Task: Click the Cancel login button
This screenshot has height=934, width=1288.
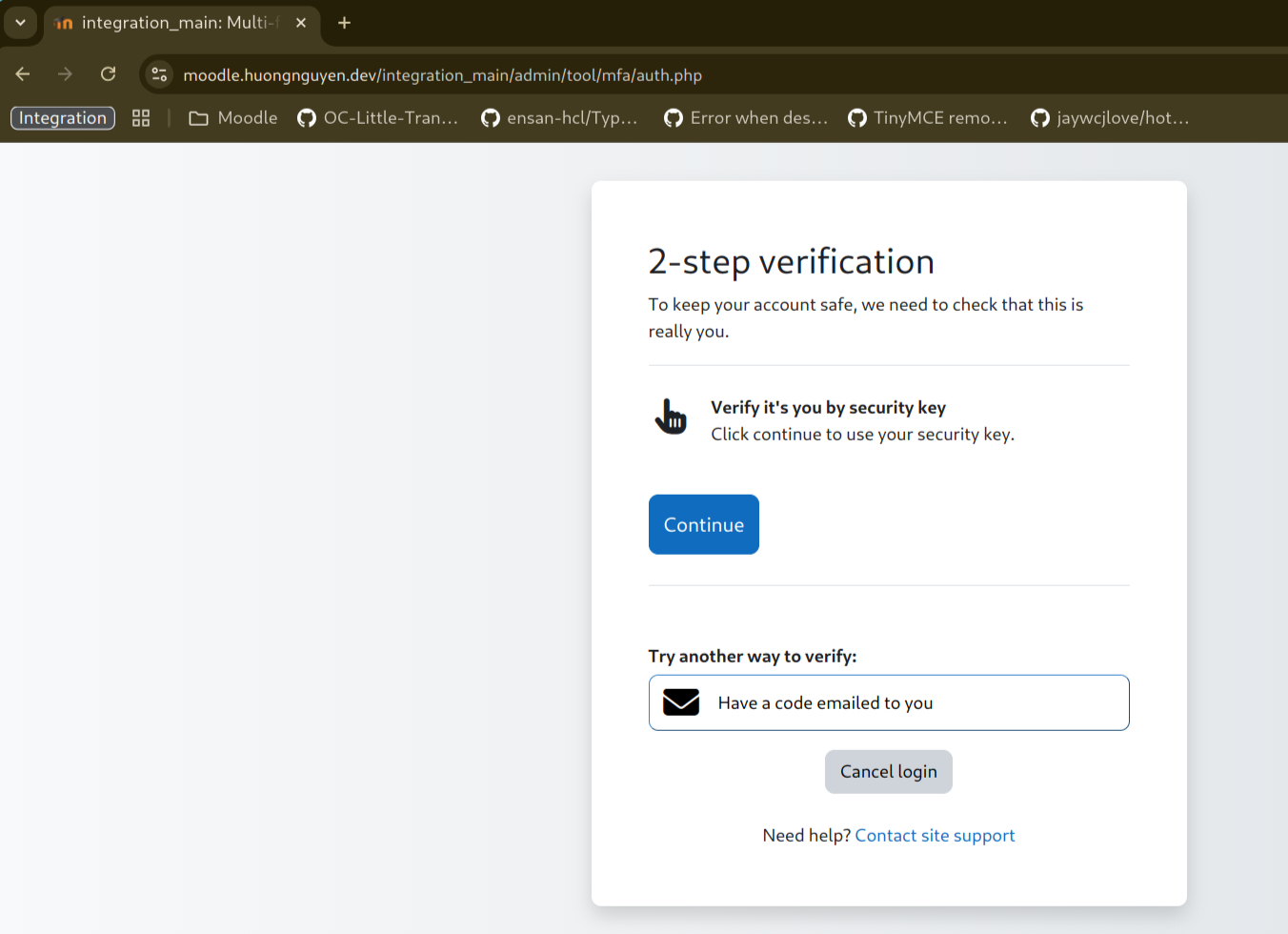Action: [x=888, y=771]
